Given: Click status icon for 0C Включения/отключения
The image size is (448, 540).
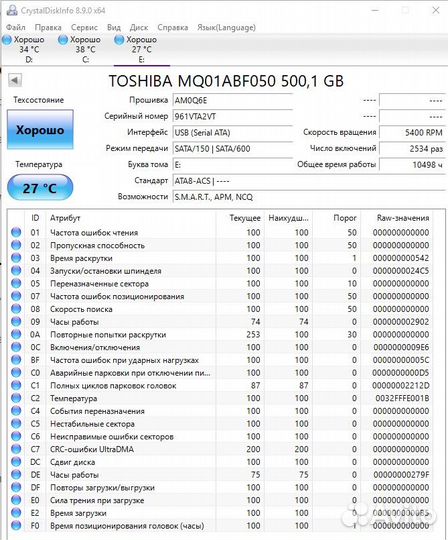Looking at the screenshot, I should [16, 347].
